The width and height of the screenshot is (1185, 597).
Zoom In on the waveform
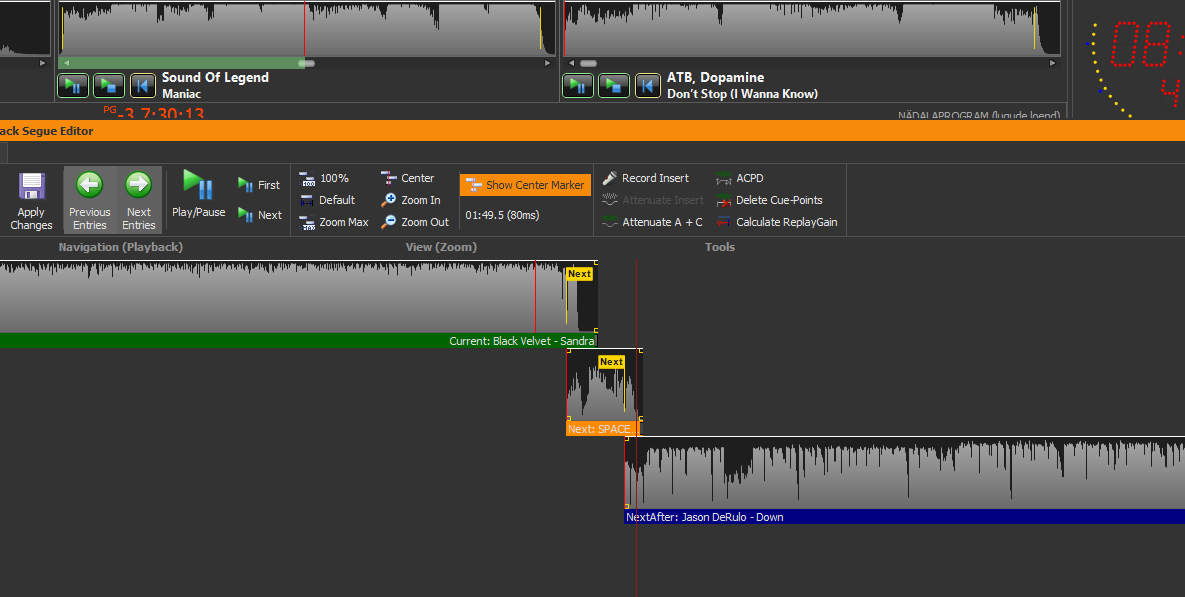click(411, 200)
